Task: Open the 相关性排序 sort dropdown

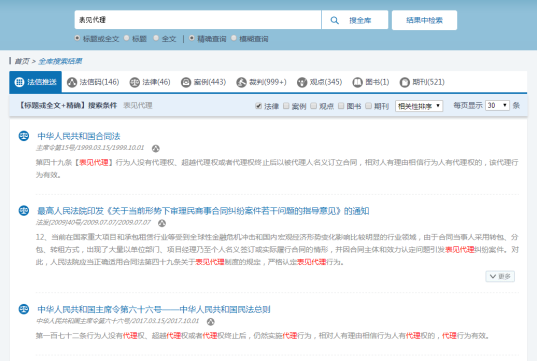Action: click(x=419, y=106)
